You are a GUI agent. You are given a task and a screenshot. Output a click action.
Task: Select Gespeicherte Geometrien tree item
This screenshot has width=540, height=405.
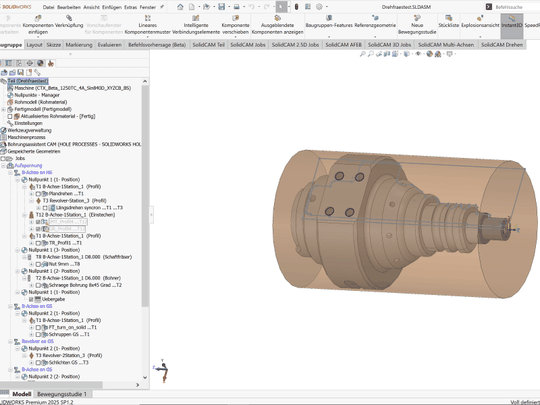tap(34, 152)
